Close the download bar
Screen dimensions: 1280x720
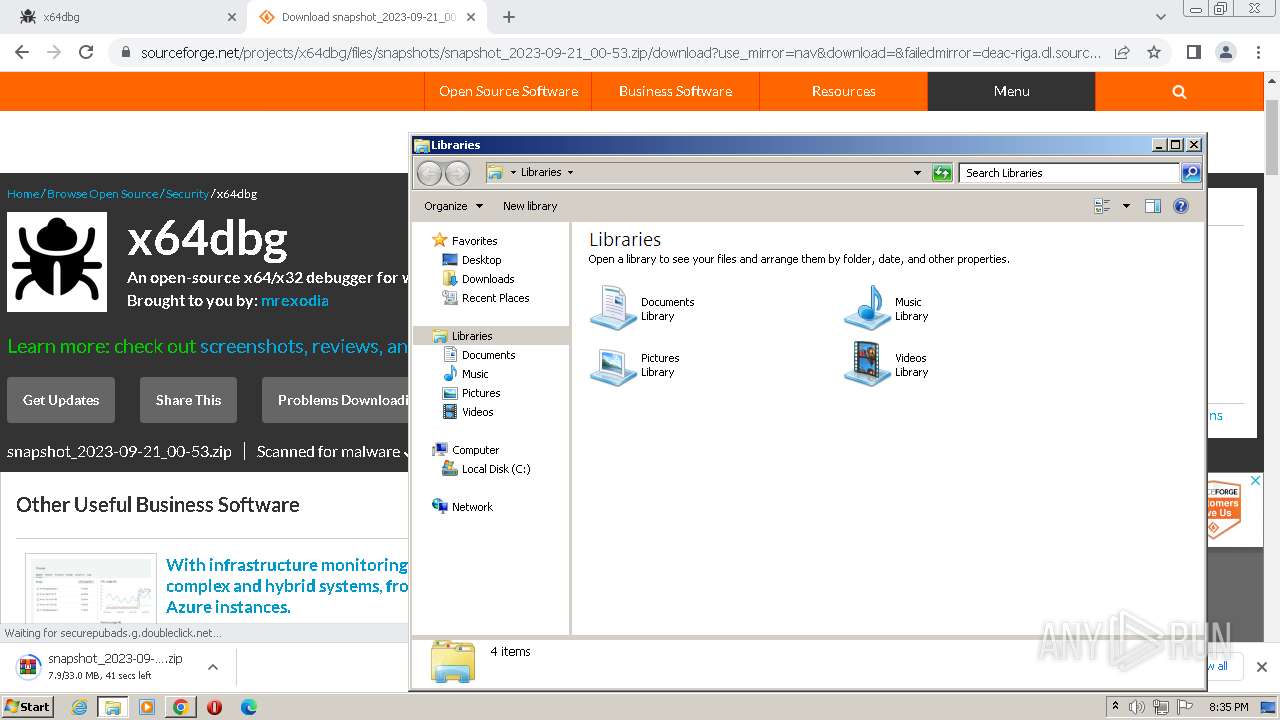(1261, 667)
